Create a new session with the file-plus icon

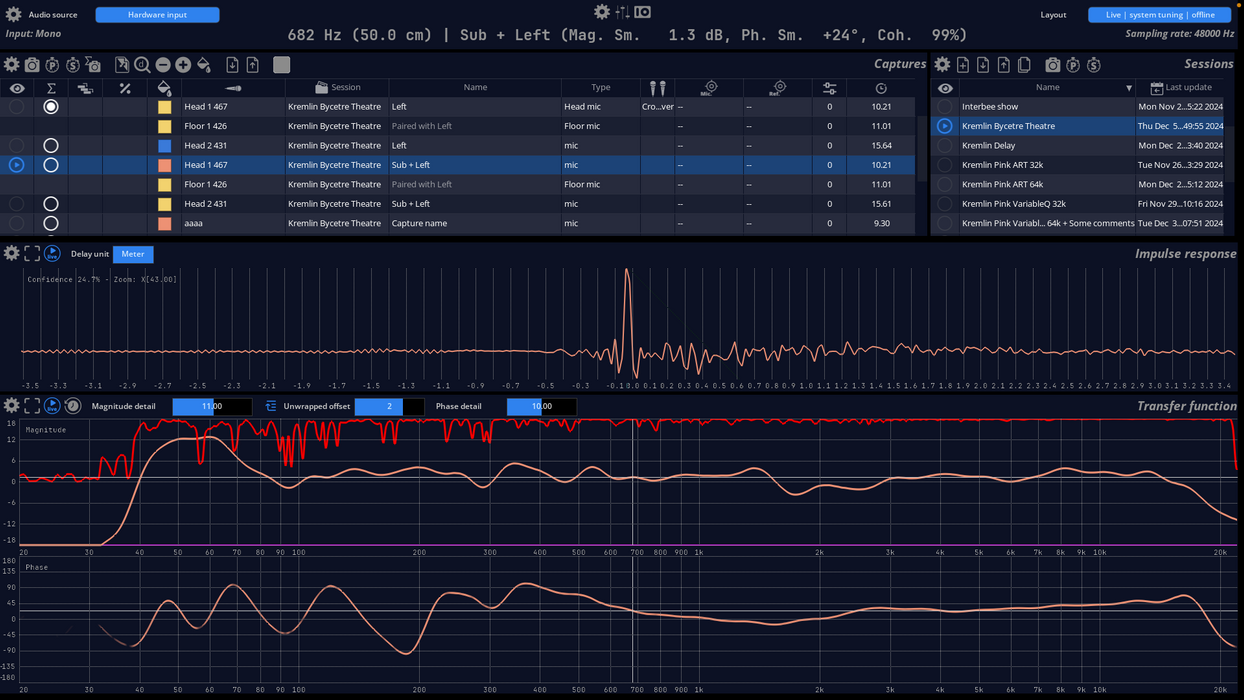pyautogui.click(x=961, y=64)
